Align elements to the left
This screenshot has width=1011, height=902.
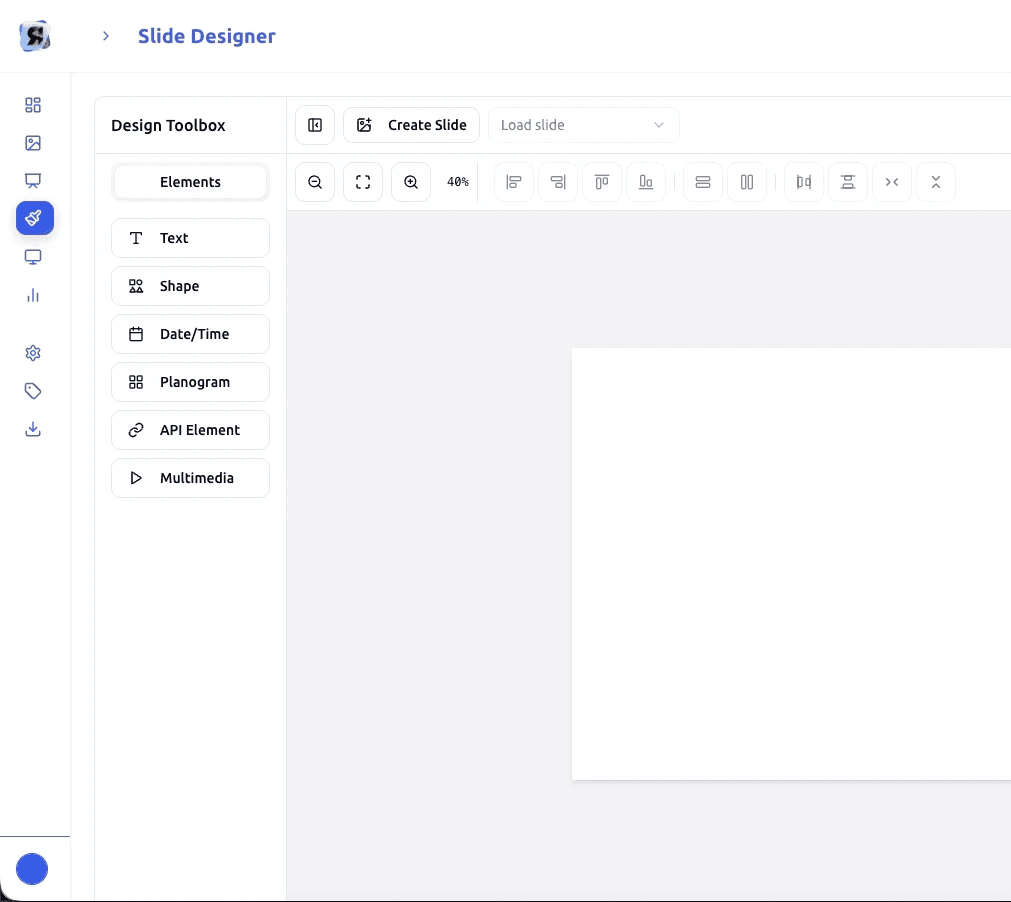(513, 181)
